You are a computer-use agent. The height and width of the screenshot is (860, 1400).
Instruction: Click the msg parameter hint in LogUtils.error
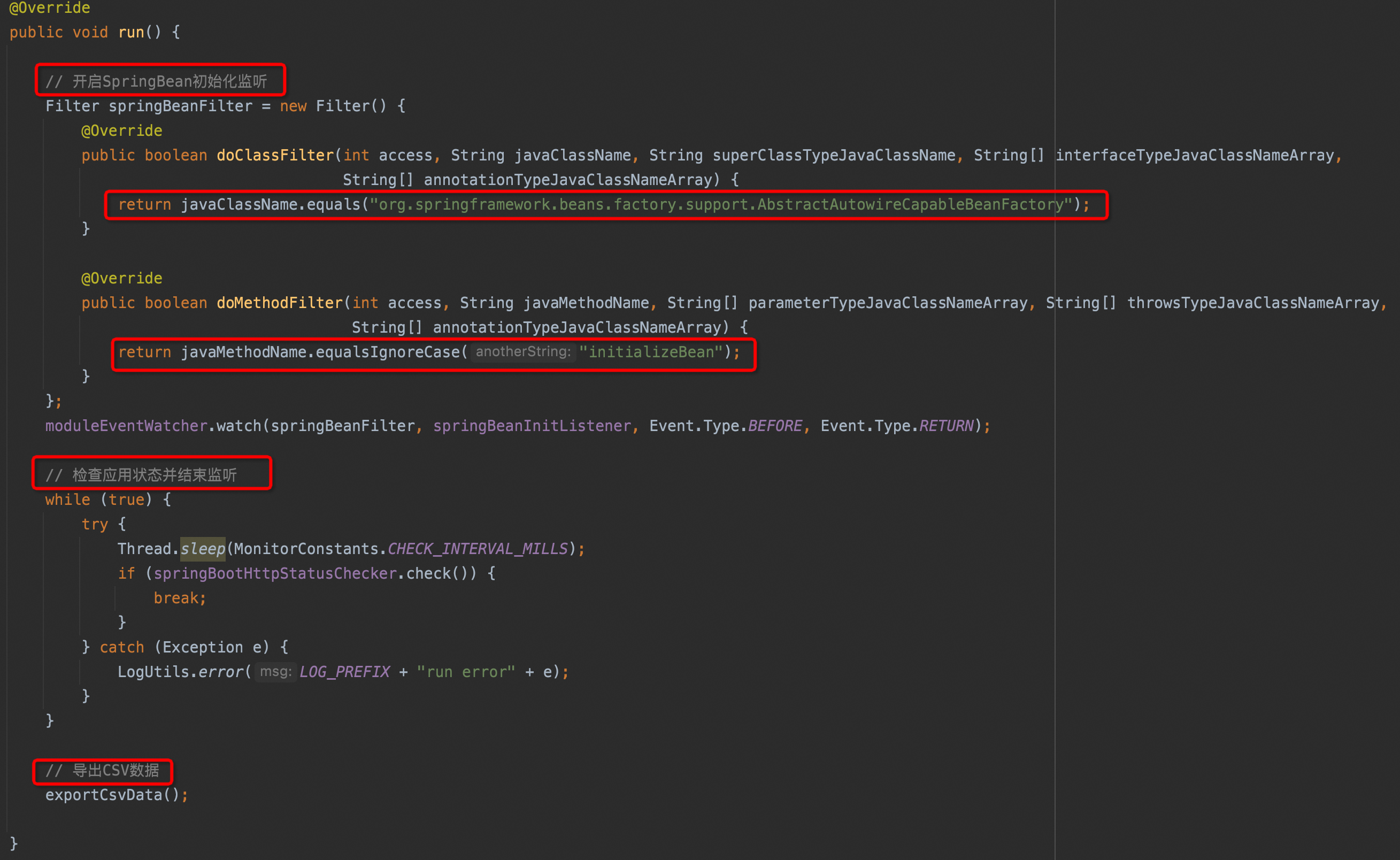pos(275,672)
